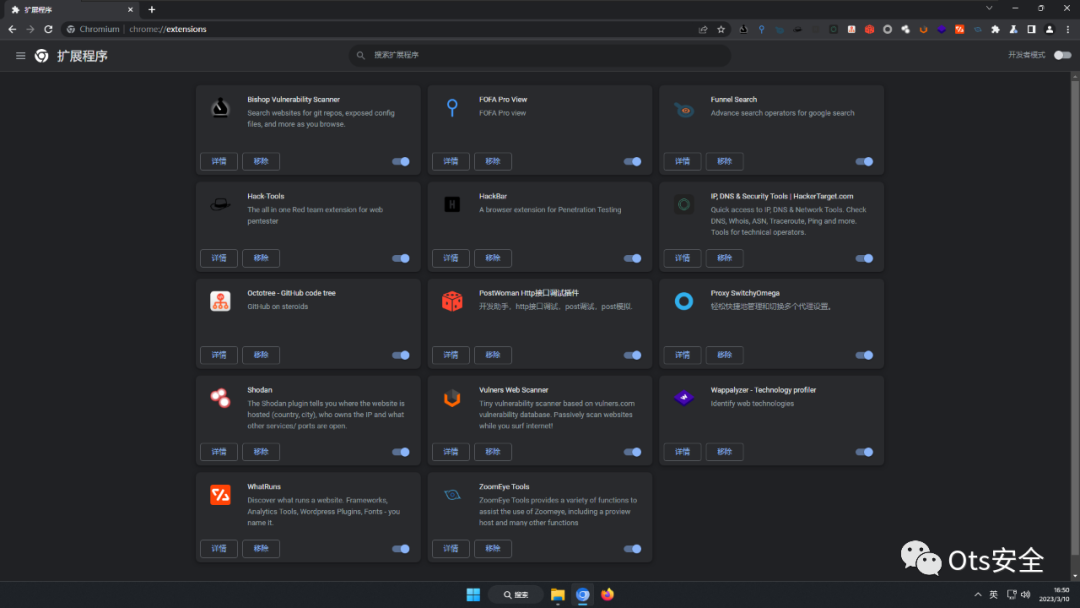Open Wappalyzer purple icon in browser toolbar
This screenshot has width=1080, height=608.
click(942, 30)
